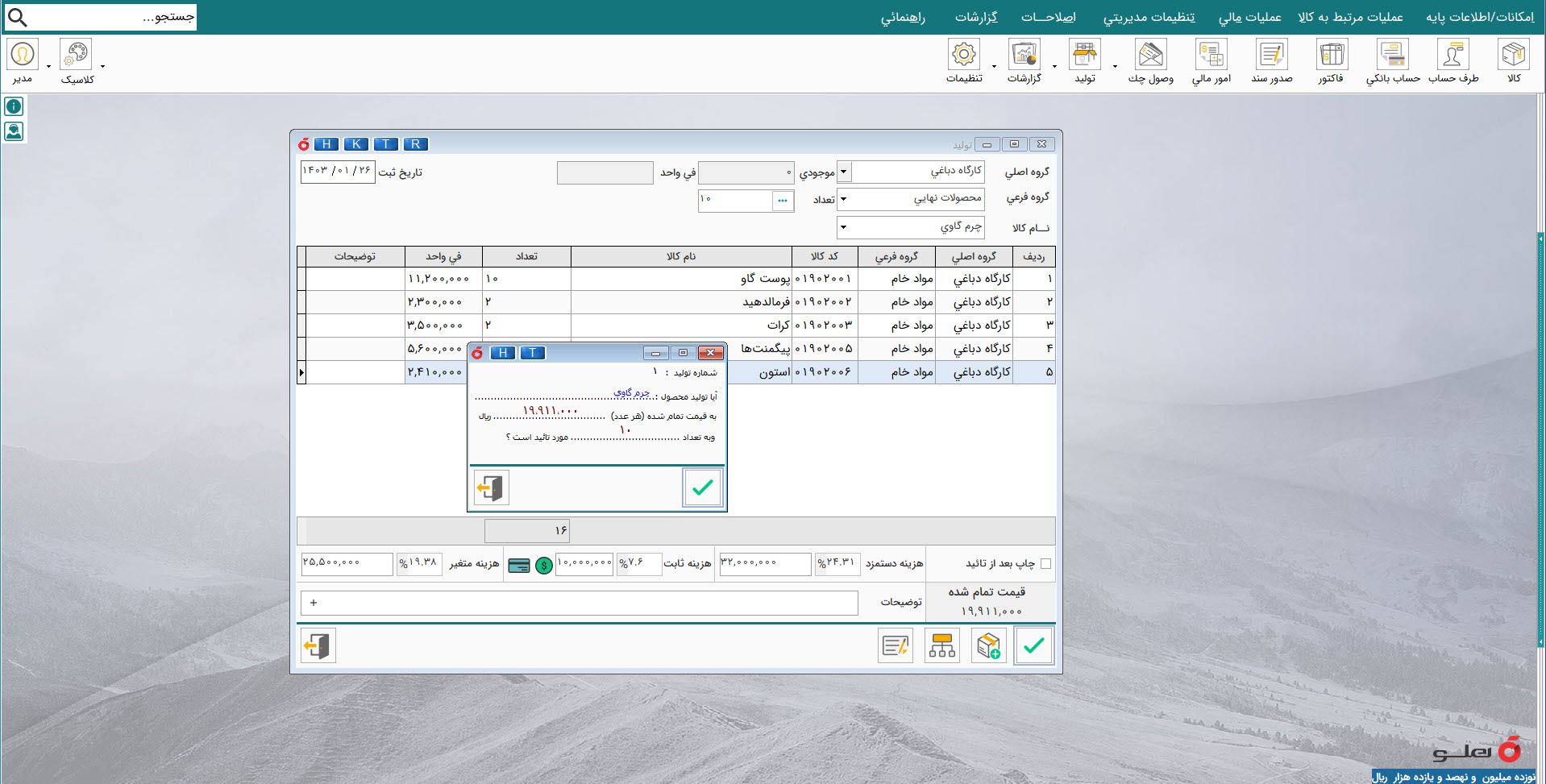Expand the نام کالا dropdown
This screenshot has height=784, width=1546.
[x=844, y=227]
